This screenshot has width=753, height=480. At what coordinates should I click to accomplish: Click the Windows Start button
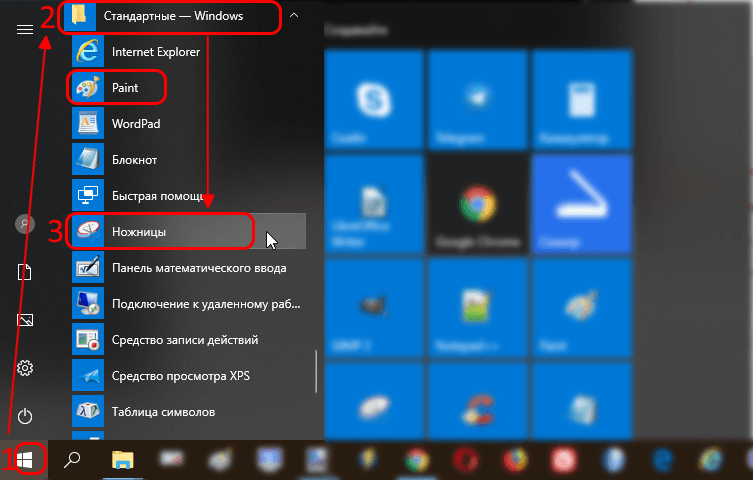pos(24,460)
